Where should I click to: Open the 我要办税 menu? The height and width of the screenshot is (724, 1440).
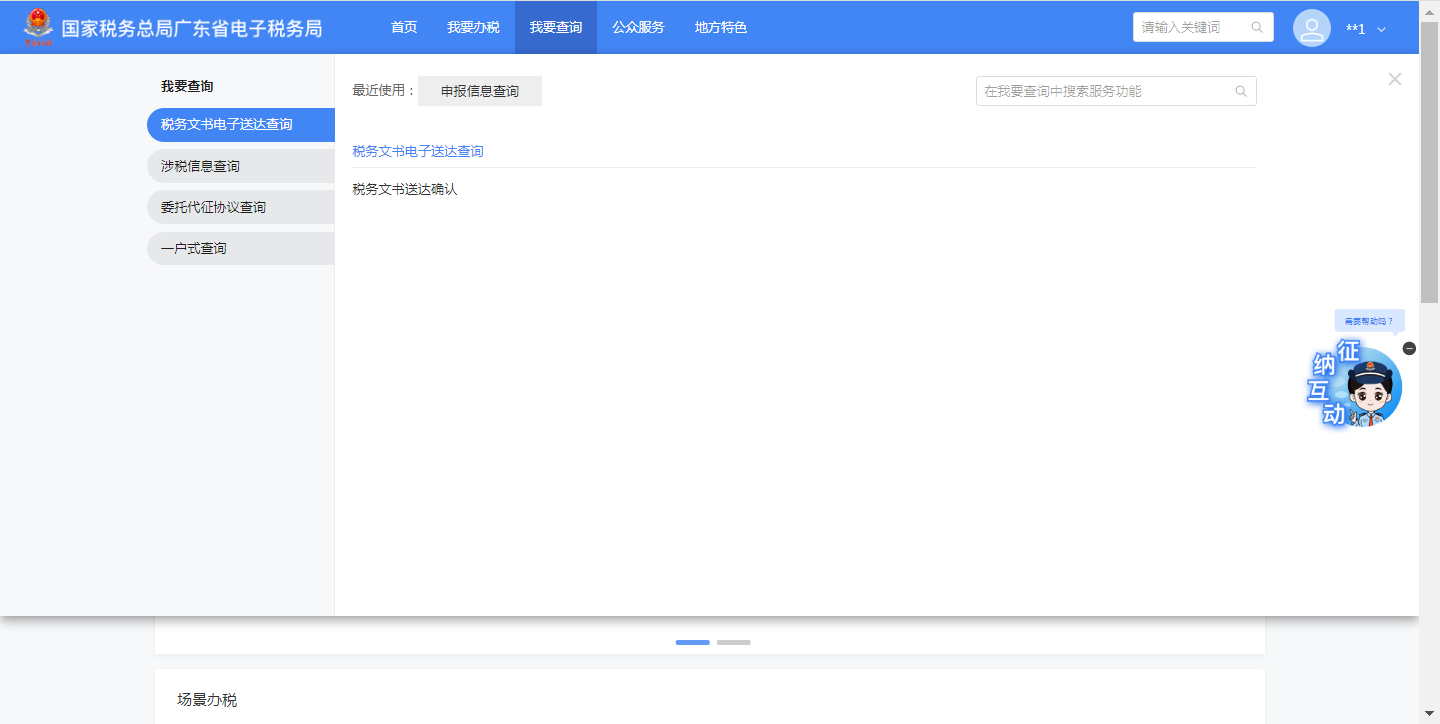click(x=473, y=28)
